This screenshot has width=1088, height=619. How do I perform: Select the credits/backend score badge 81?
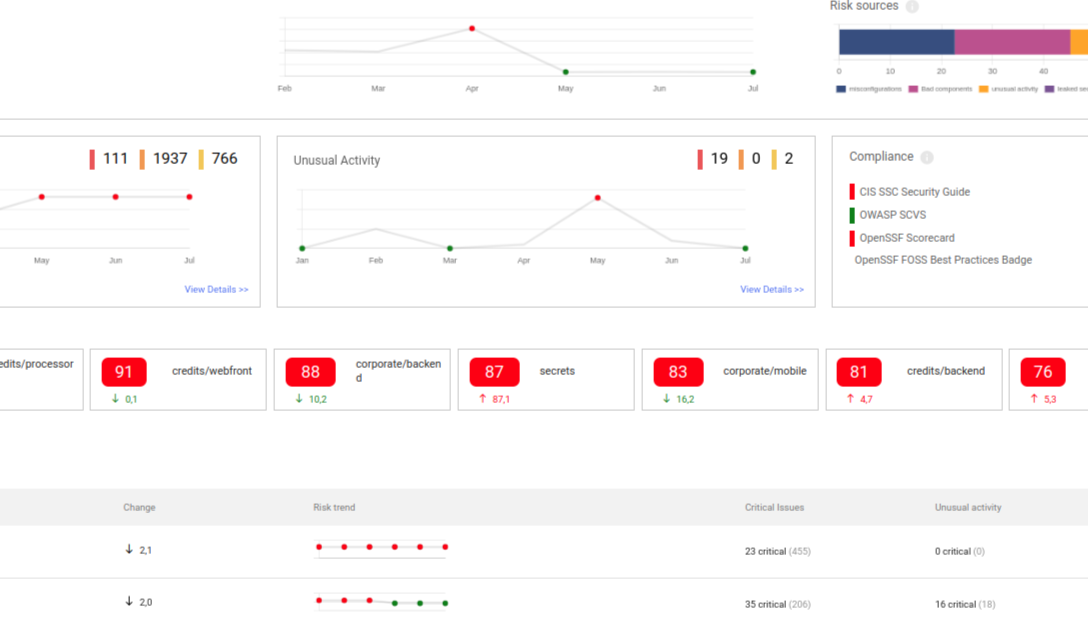coord(858,371)
